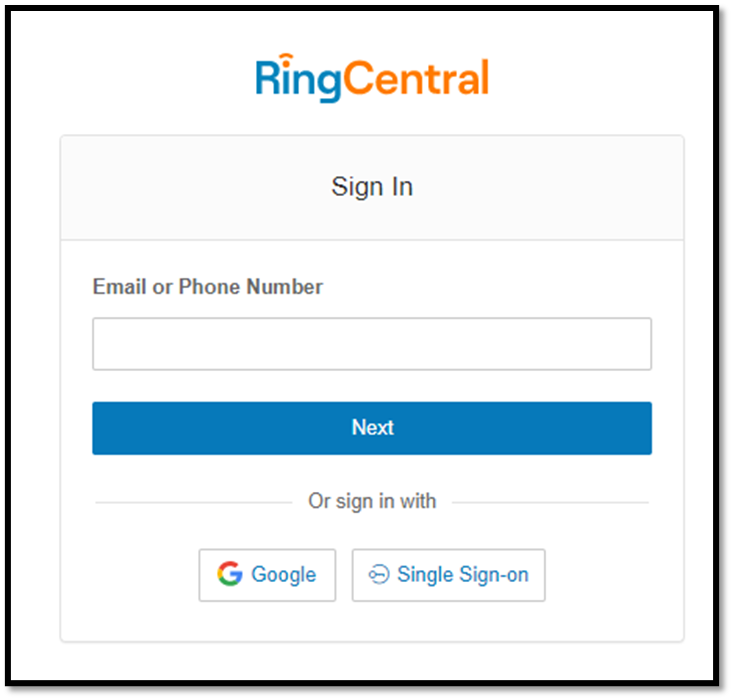Click the "Next" text on the blue button
Image resolution: width=732 pixels, height=699 pixels.
(373, 427)
